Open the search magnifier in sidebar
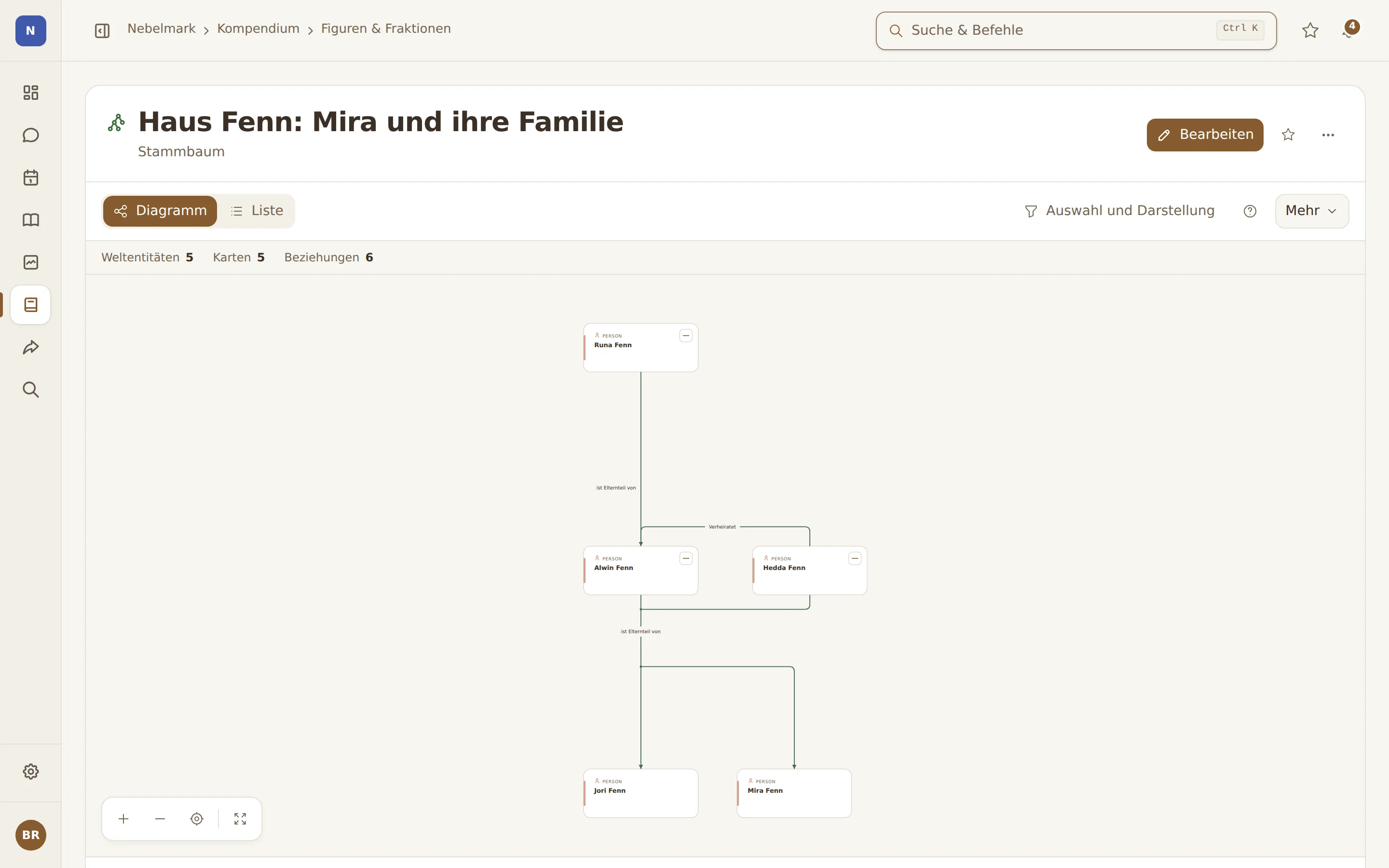 [30, 390]
